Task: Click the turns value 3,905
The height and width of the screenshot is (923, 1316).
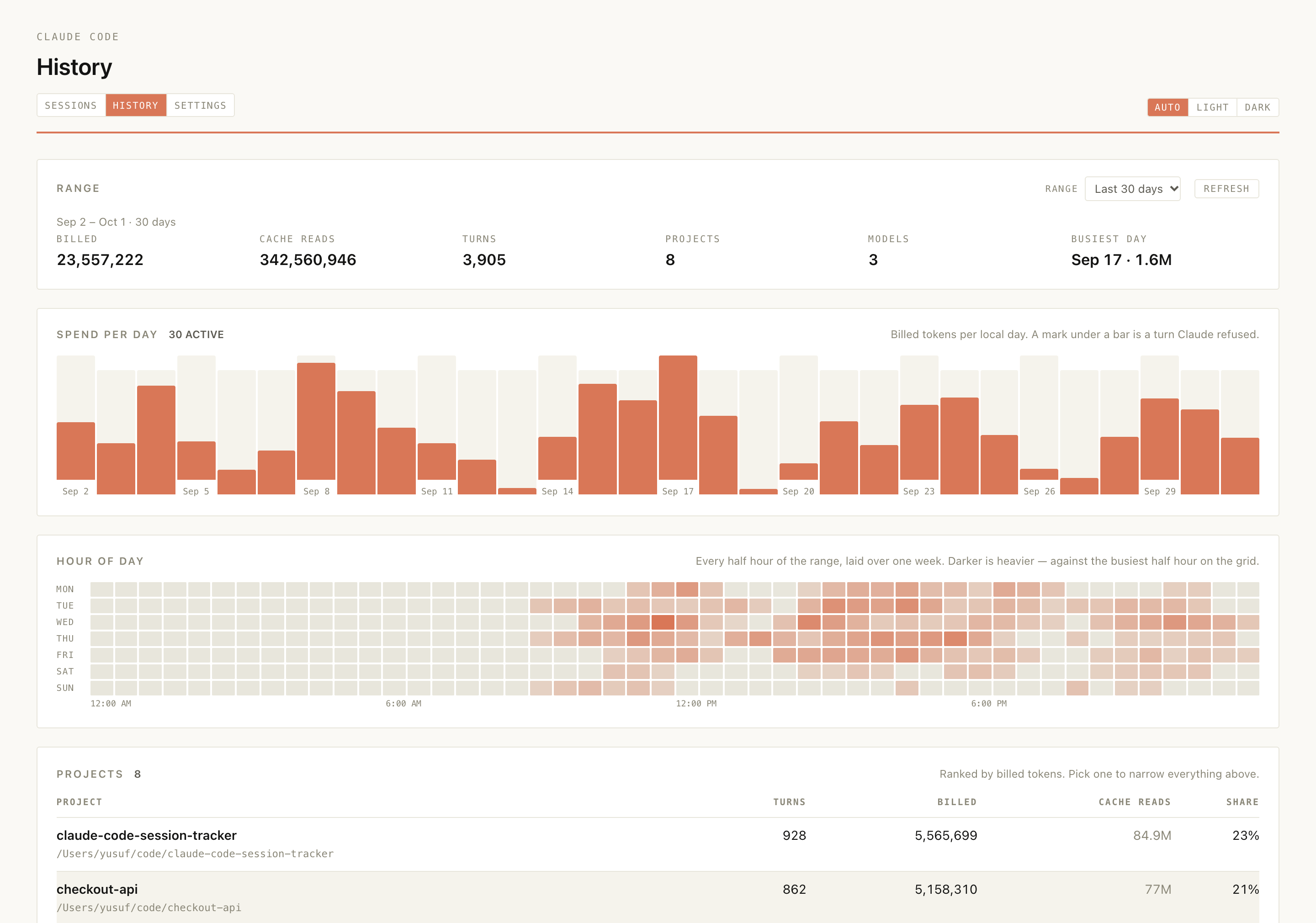Action: click(x=484, y=260)
